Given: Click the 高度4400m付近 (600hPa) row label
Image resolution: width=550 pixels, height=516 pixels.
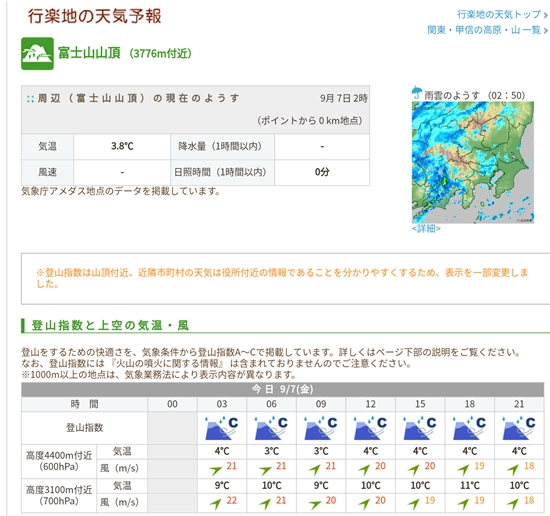Looking at the screenshot, I should click(59, 461).
